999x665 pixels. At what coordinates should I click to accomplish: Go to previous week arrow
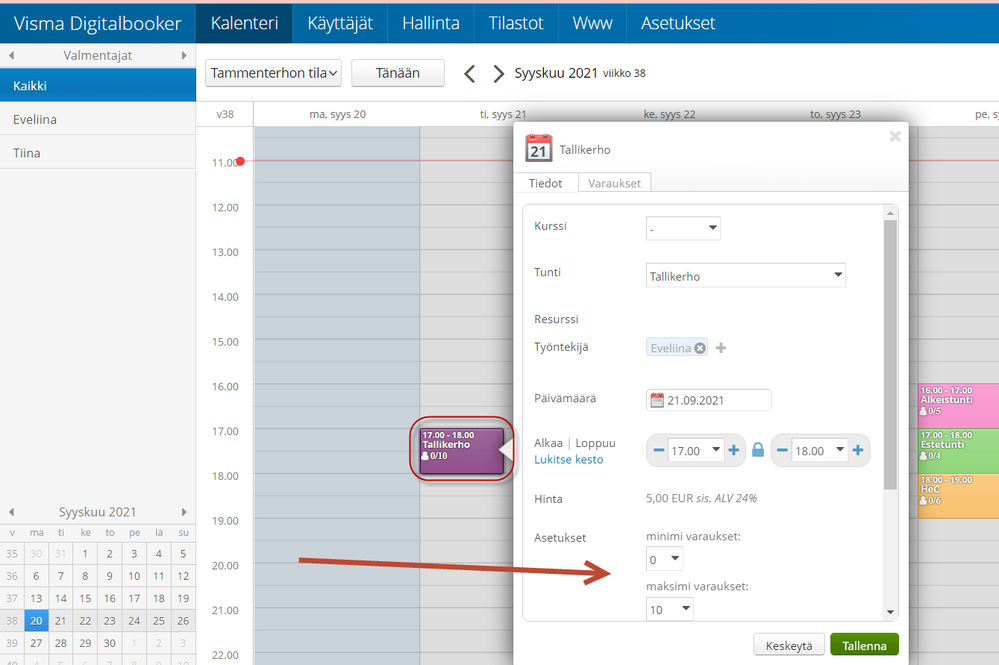pos(470,74)
